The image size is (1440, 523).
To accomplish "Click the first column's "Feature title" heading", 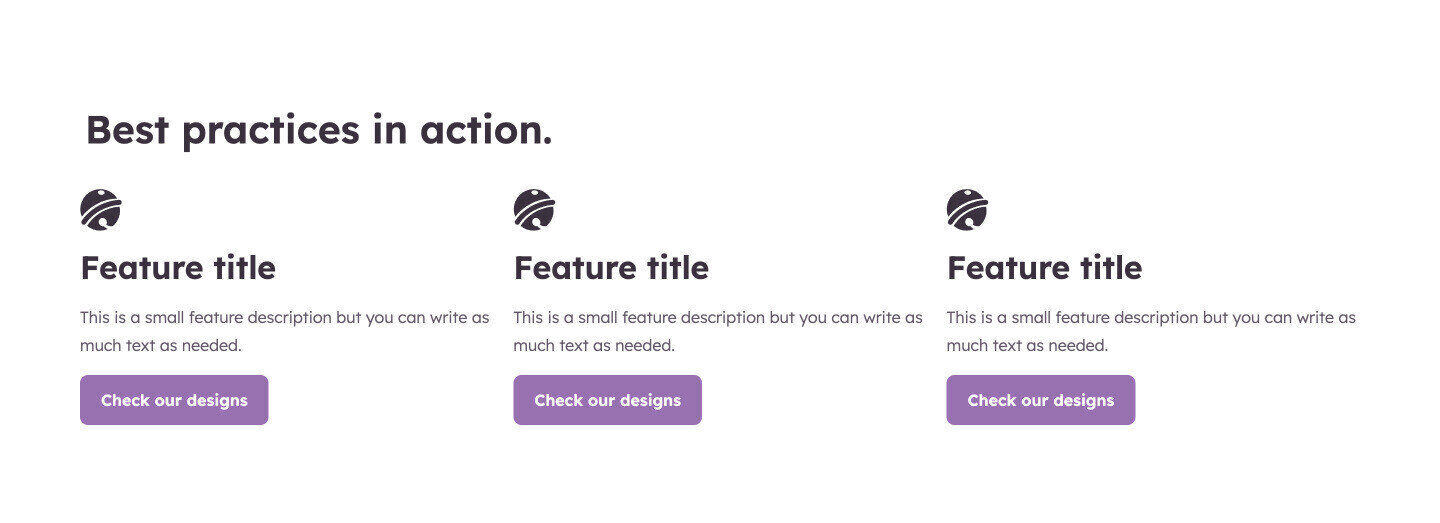I will coord(178,268).
